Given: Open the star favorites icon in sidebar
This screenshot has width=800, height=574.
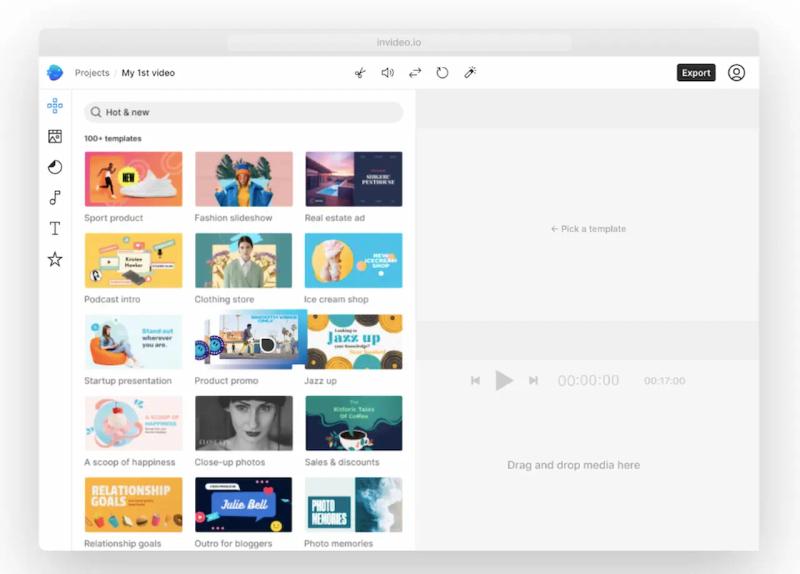Looking at the screenshot, I should (55, 259).
